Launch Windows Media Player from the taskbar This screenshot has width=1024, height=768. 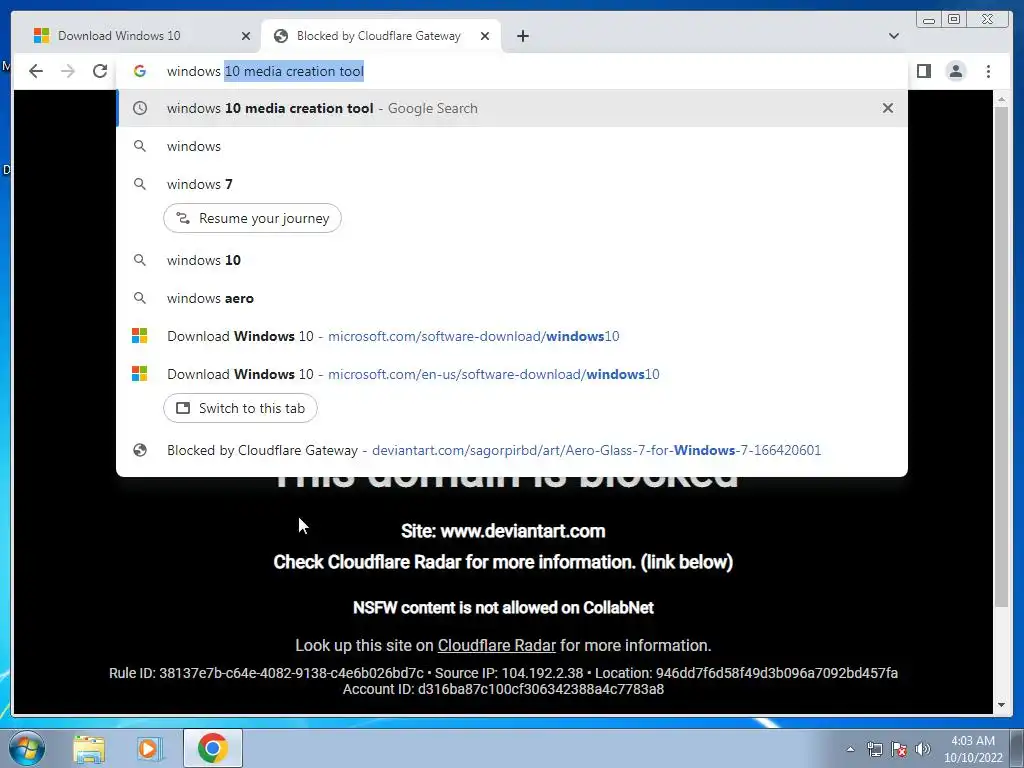[x=149, y=748]
